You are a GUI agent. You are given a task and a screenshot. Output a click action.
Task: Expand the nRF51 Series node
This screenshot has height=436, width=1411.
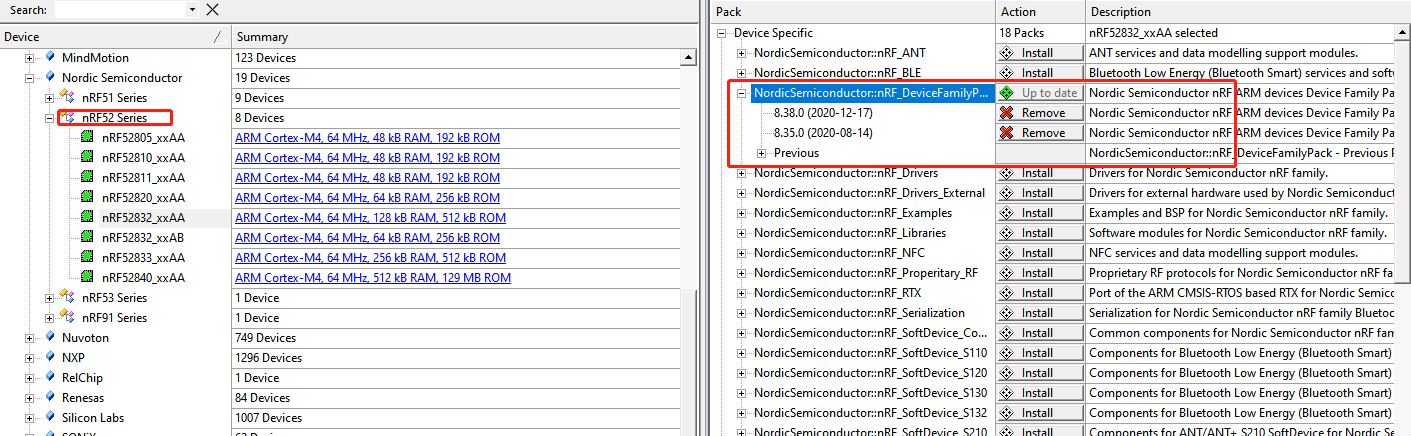coord(50,98)
